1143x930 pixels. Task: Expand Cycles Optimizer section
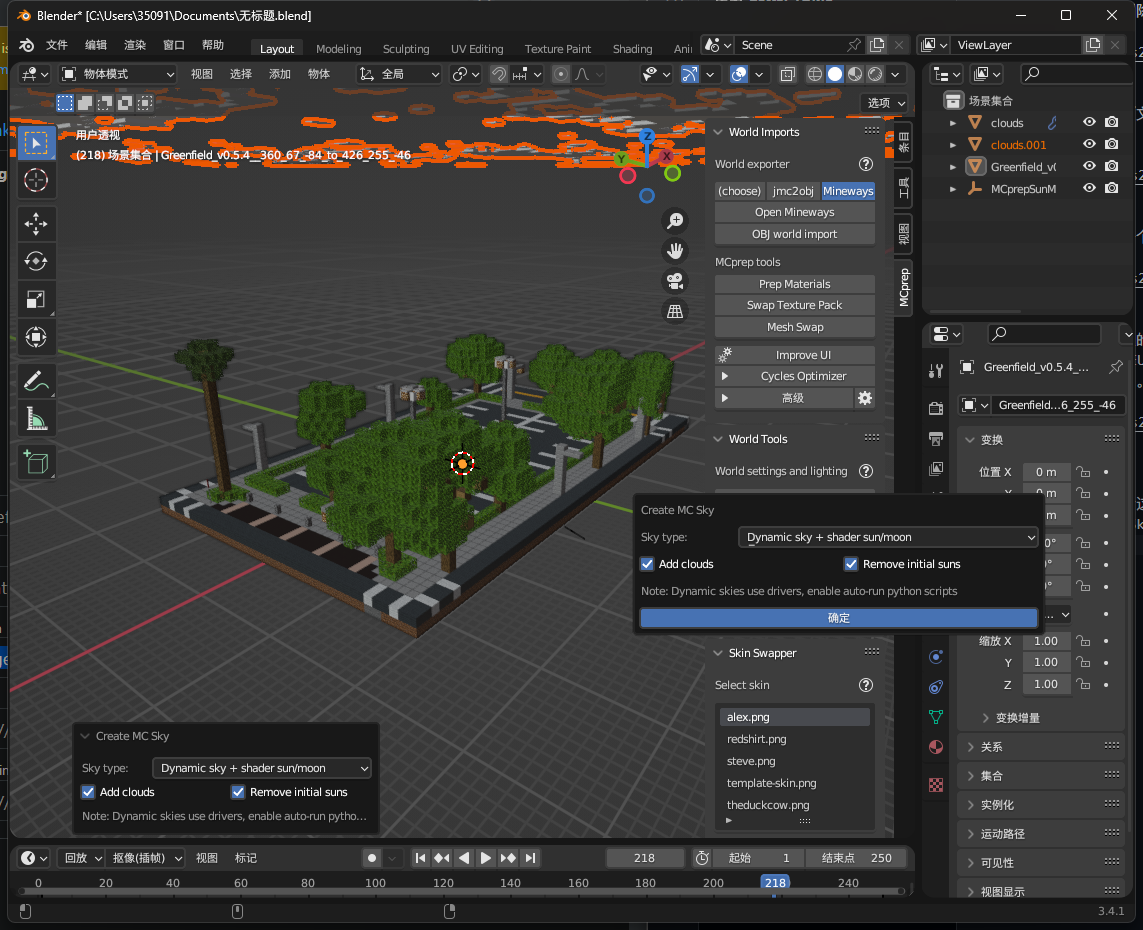725,376
